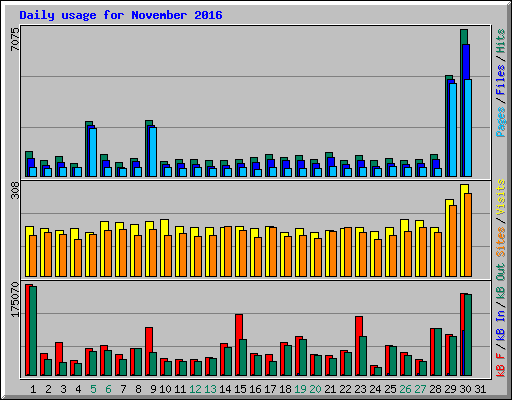Click the day 1 kB Out green bar

[x=33, y=331]
